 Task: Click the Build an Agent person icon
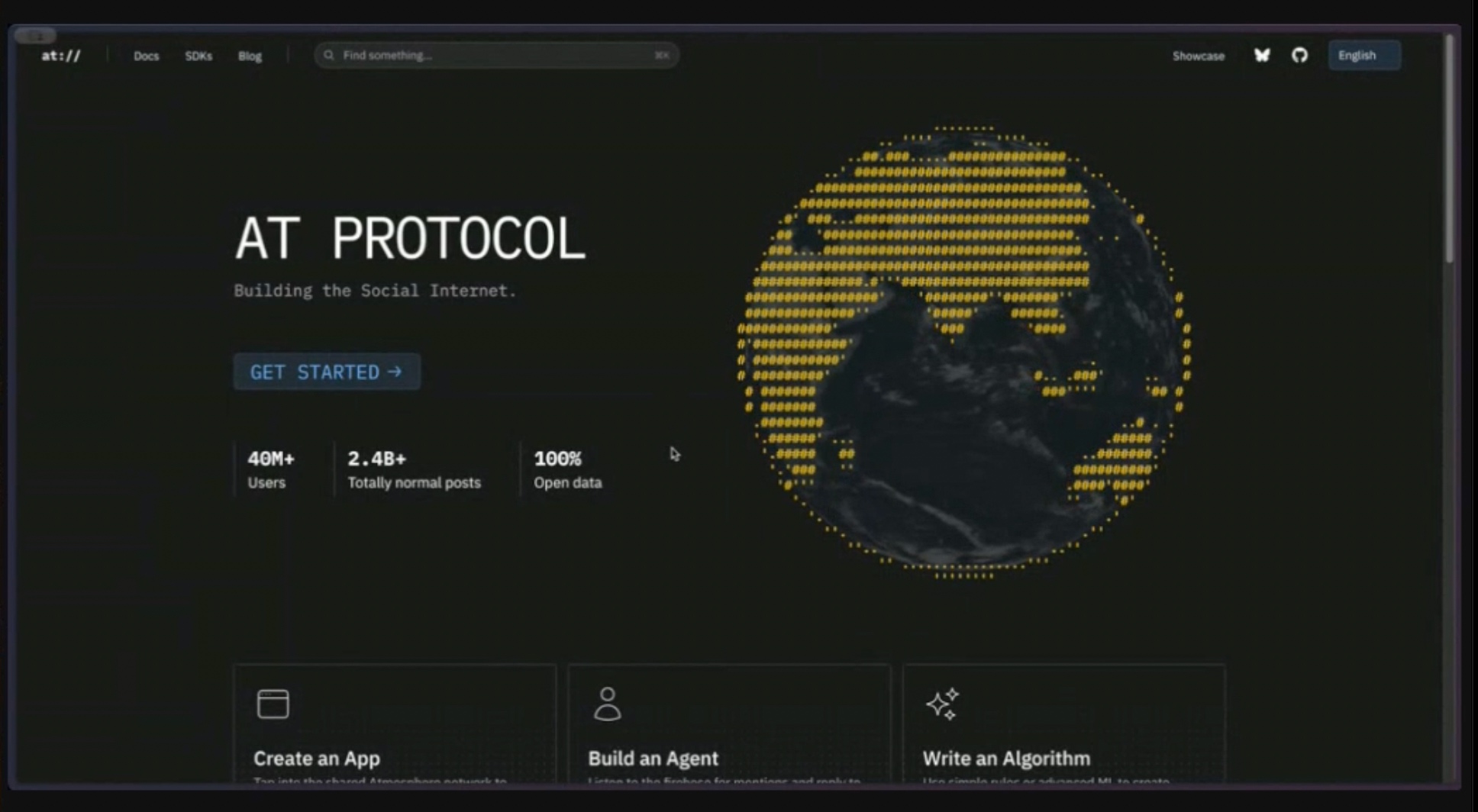[608, 704]
